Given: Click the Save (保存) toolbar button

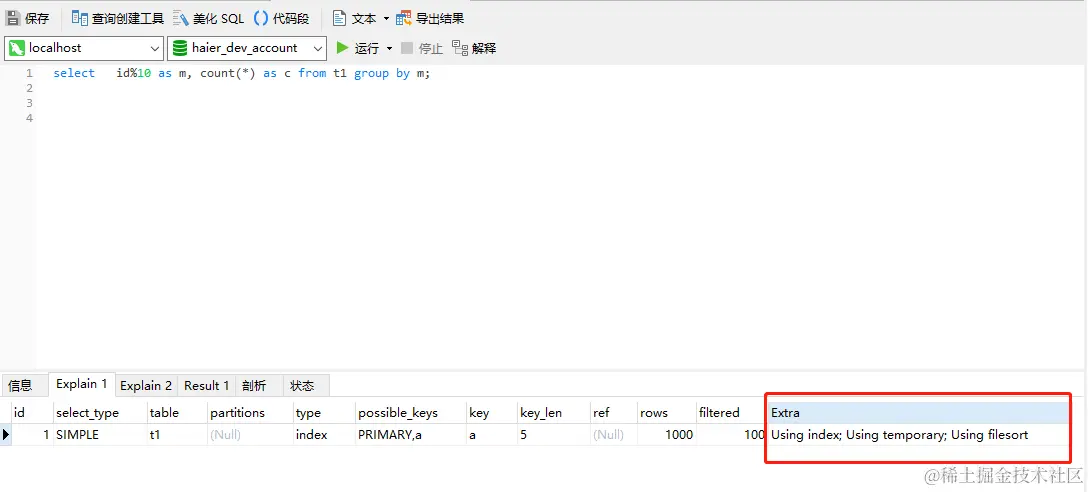Looking at the screenshot, I should [x=28, y=19].
